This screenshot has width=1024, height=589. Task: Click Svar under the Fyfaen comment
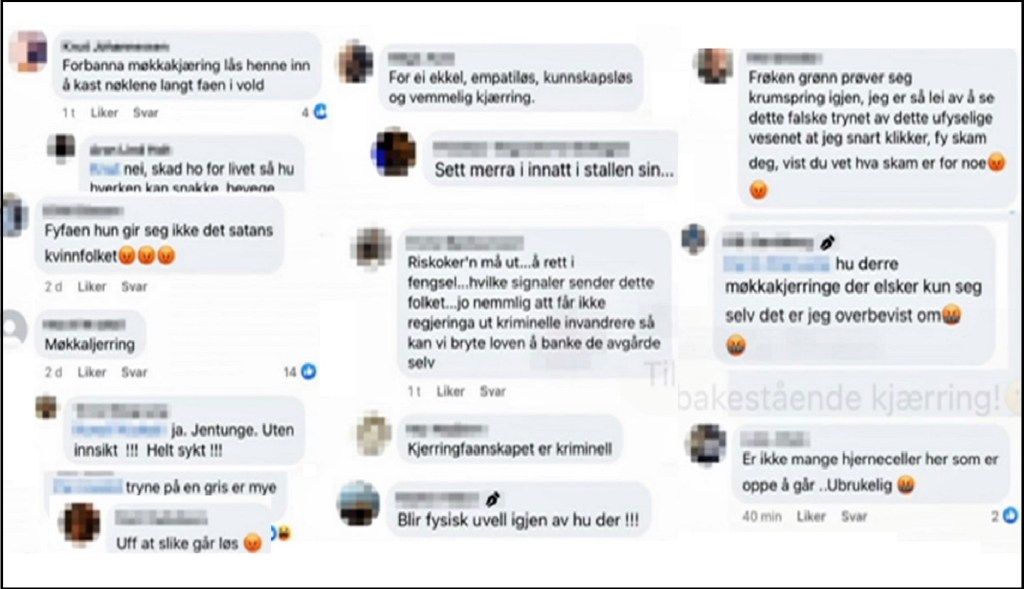[x=134, y=286]
